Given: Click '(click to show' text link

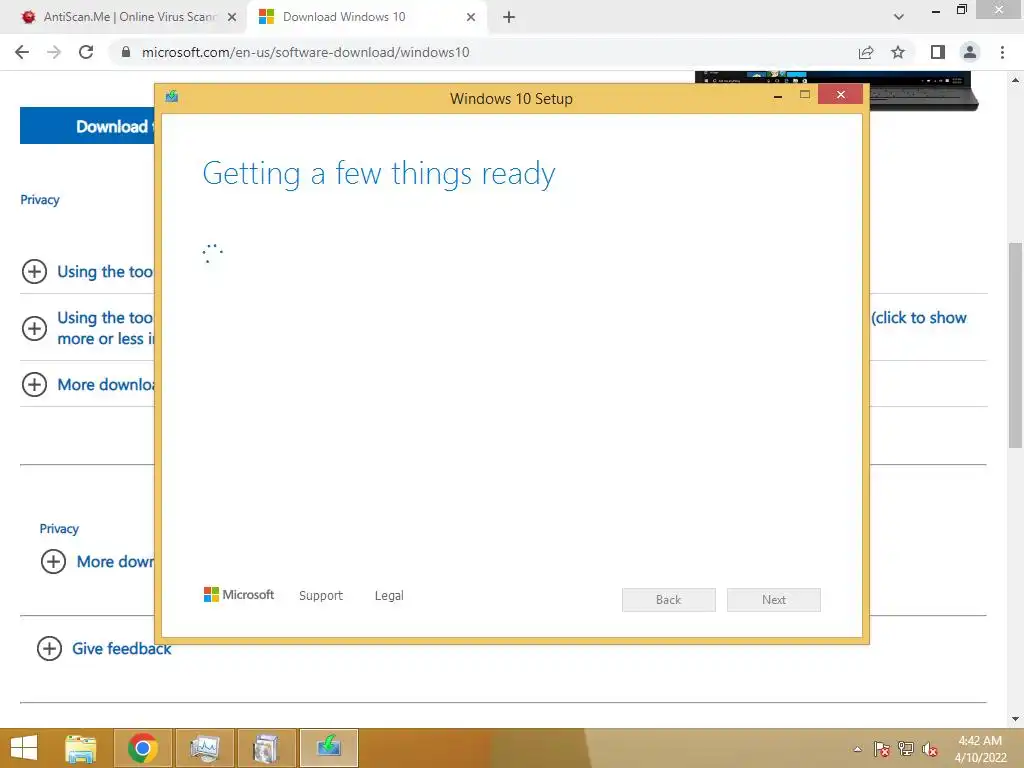Looking at the screenshot, I should tap(919, 318).
